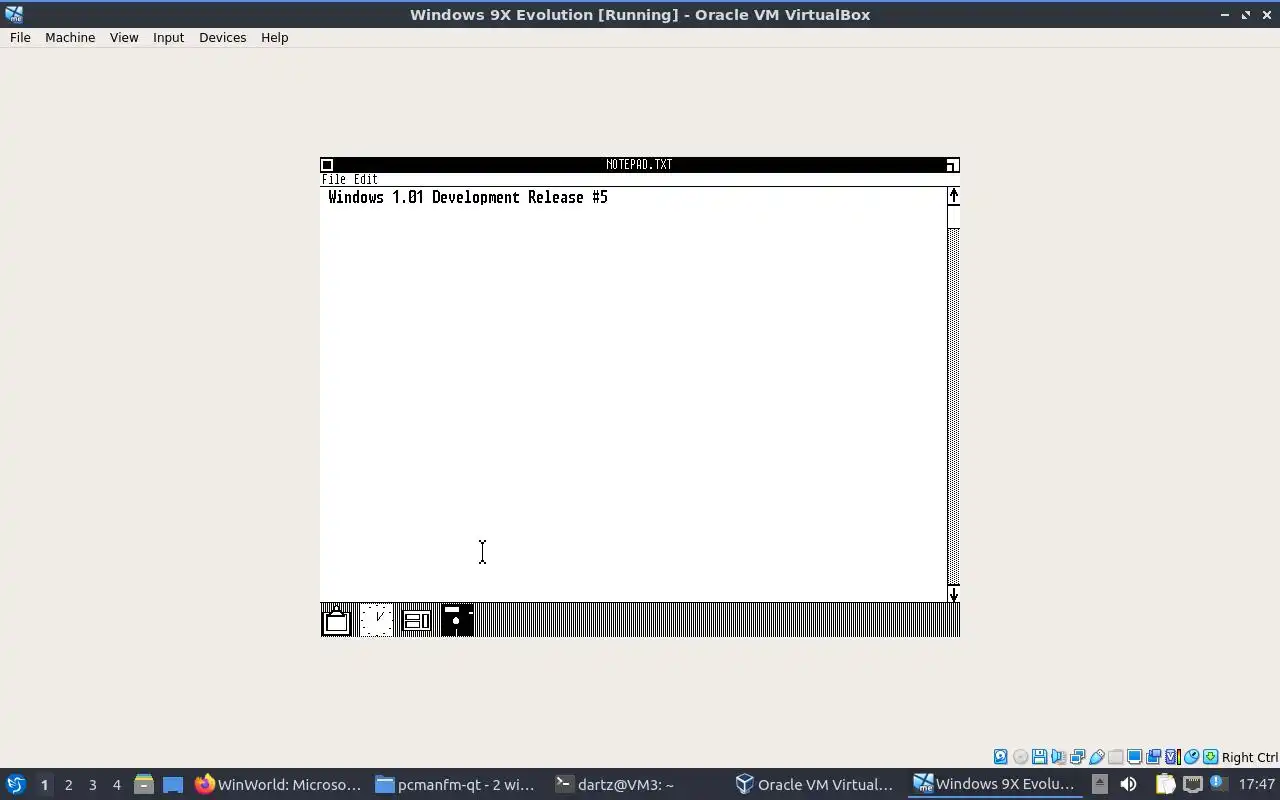Viewport: 1280px width, 800px height.
Task: Switch to the dartz@VM3 terminal window
Action: pos(636,784)
